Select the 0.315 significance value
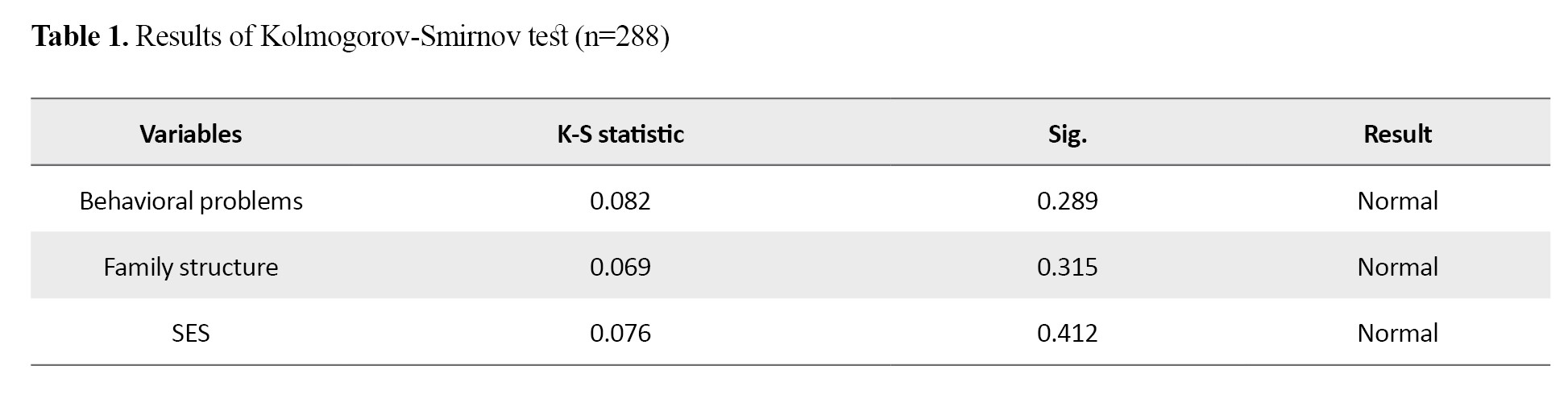Viewport: 1568px width, 403px height. coord(1068,267)
